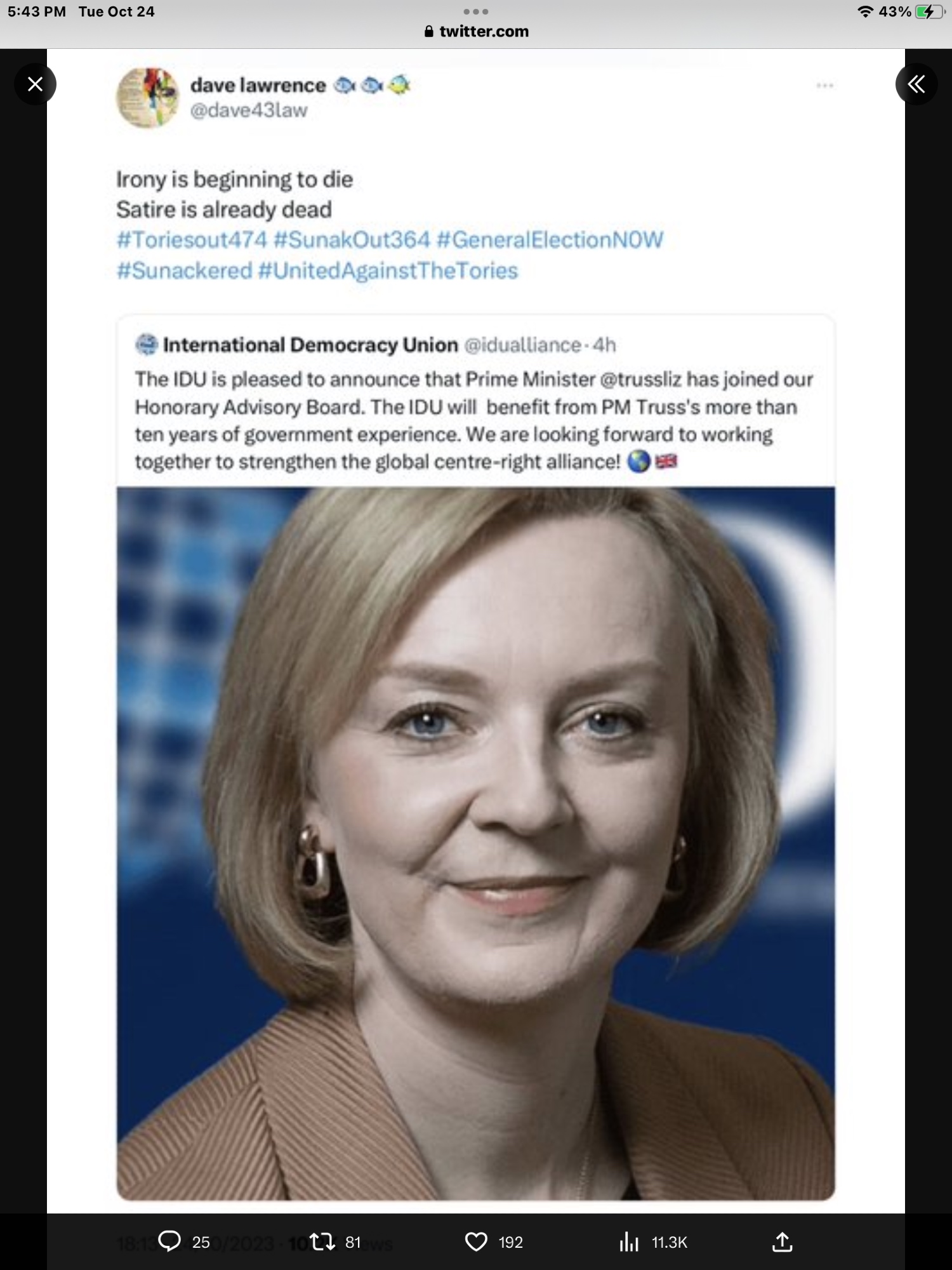Open the #UnitedAgainstTheTories hashtag
The height and width of the screenshot is (1270, 952).
388,271
